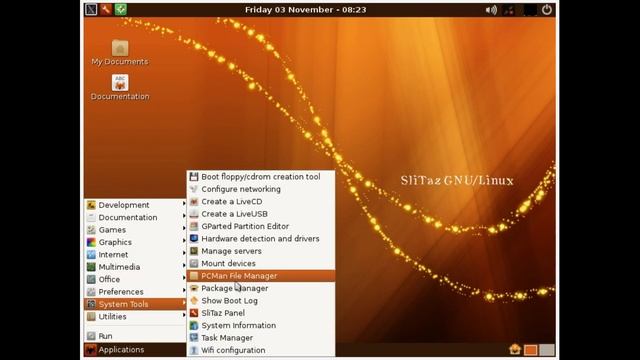Expand the Utilities submenu arrow
Image resolution: width=640 pixels, height=360 pixels.
point(184,315)
